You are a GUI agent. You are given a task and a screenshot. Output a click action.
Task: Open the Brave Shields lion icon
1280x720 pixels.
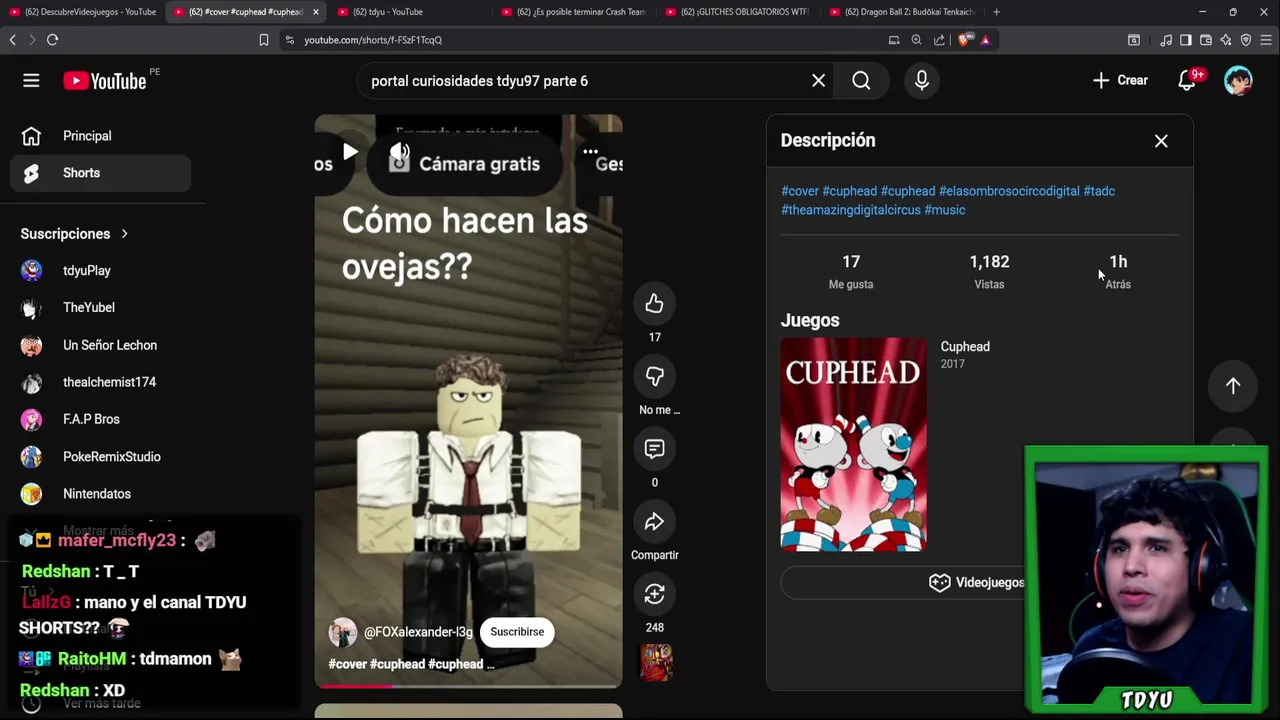(x=963, y=40)
